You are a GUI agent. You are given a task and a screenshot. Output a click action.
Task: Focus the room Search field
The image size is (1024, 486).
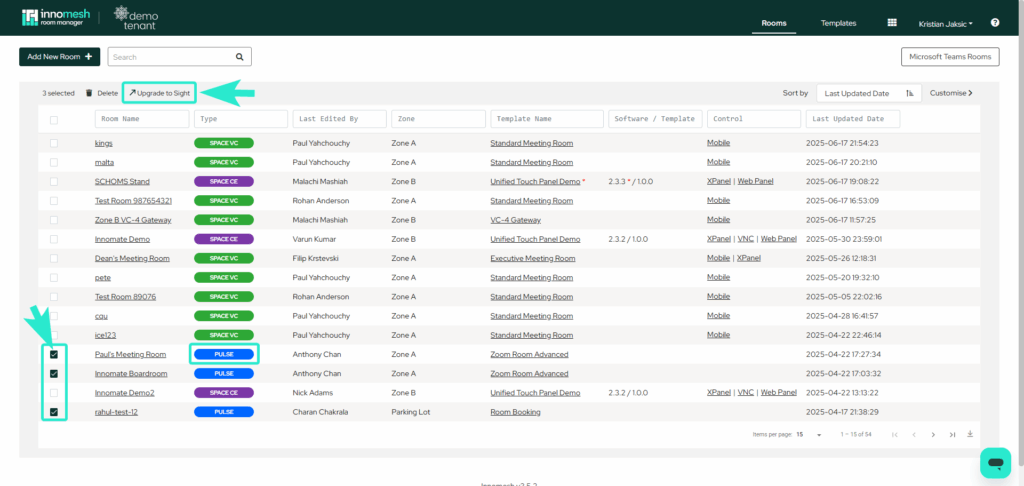(180, 57)
